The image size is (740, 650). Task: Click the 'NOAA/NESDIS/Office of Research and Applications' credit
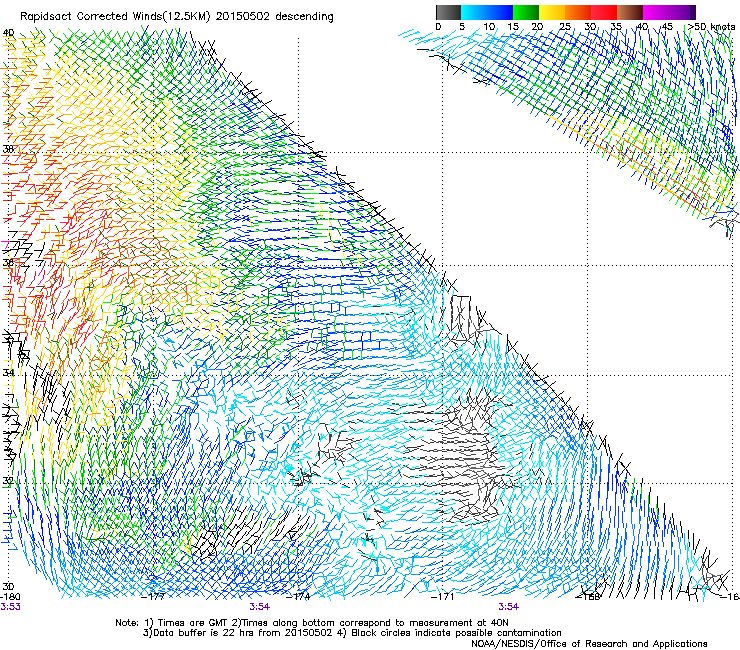(x=589, y=644)
